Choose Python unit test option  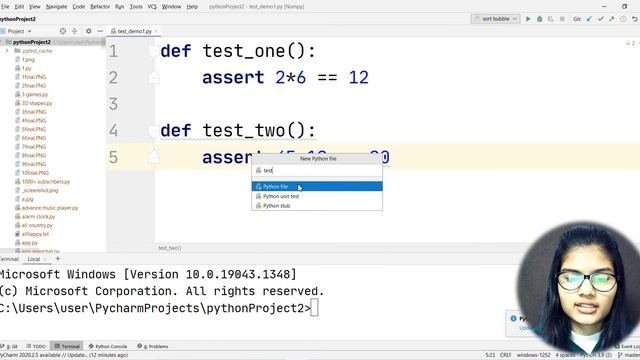[x=317, y=196]
